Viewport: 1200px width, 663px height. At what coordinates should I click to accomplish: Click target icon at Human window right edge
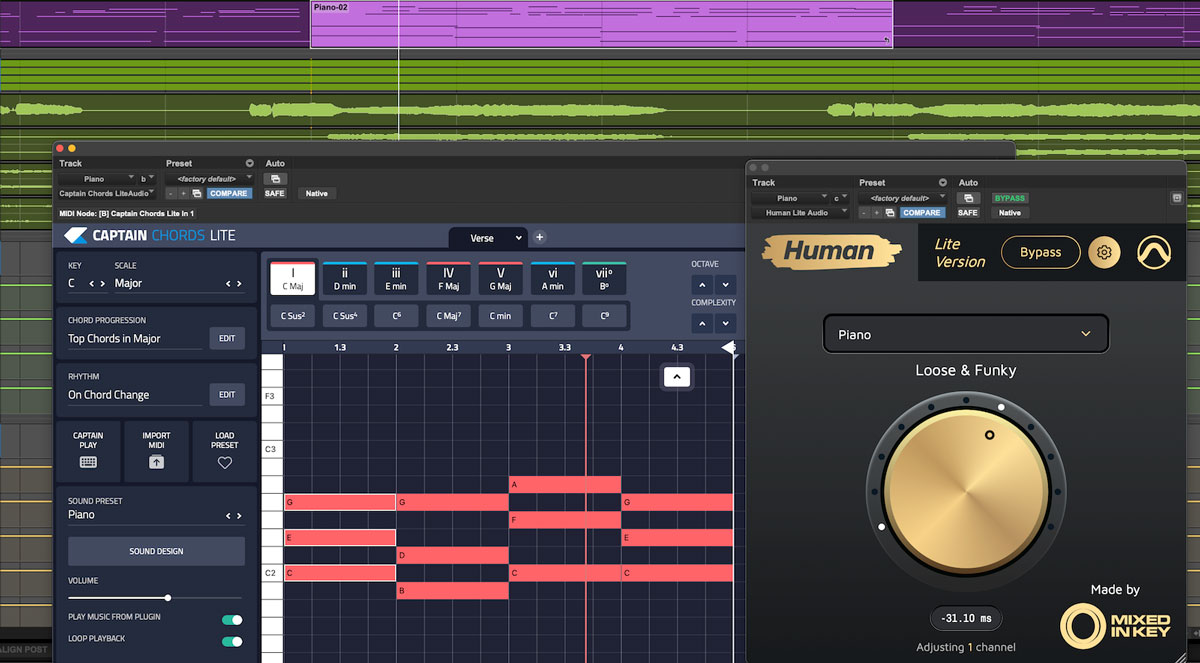1178,198
